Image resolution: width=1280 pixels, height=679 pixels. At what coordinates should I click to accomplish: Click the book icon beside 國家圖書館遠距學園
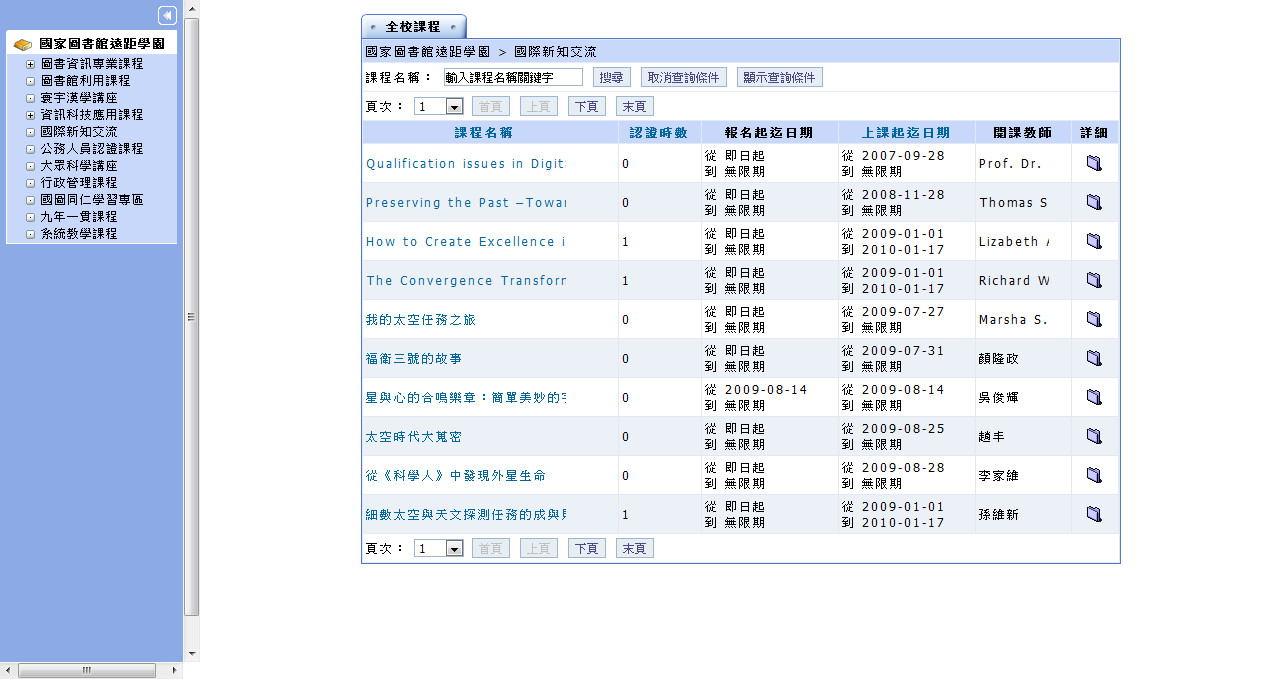(x=23, y=45)
